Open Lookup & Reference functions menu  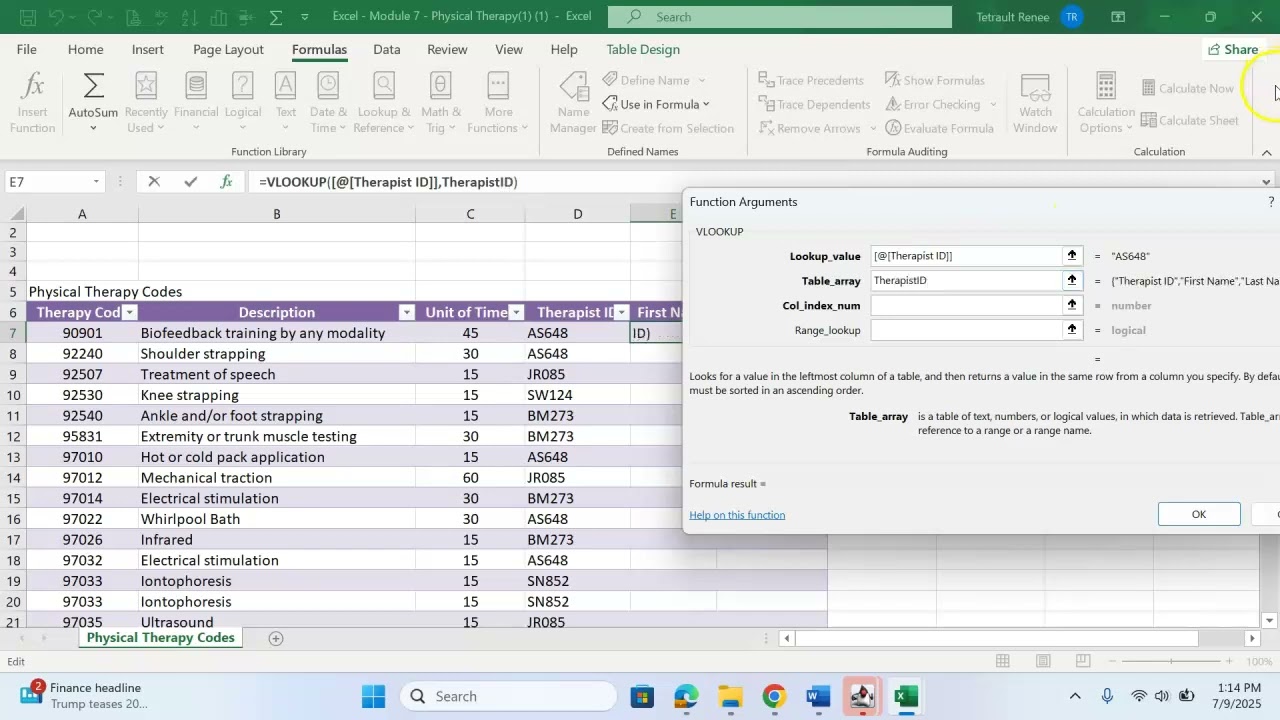[x=384, y=103]
